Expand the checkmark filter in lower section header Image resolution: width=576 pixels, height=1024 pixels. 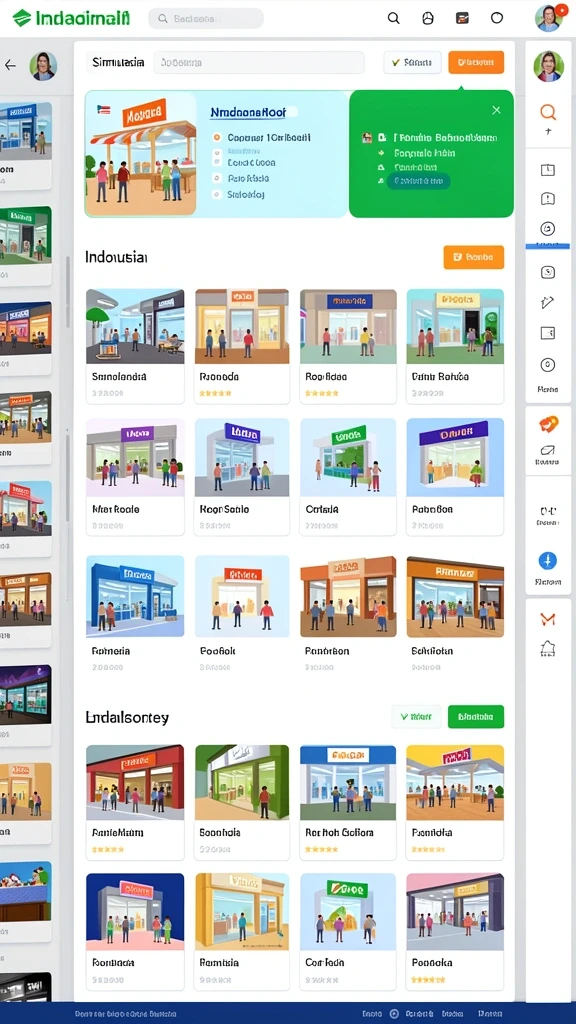(416, 716)
